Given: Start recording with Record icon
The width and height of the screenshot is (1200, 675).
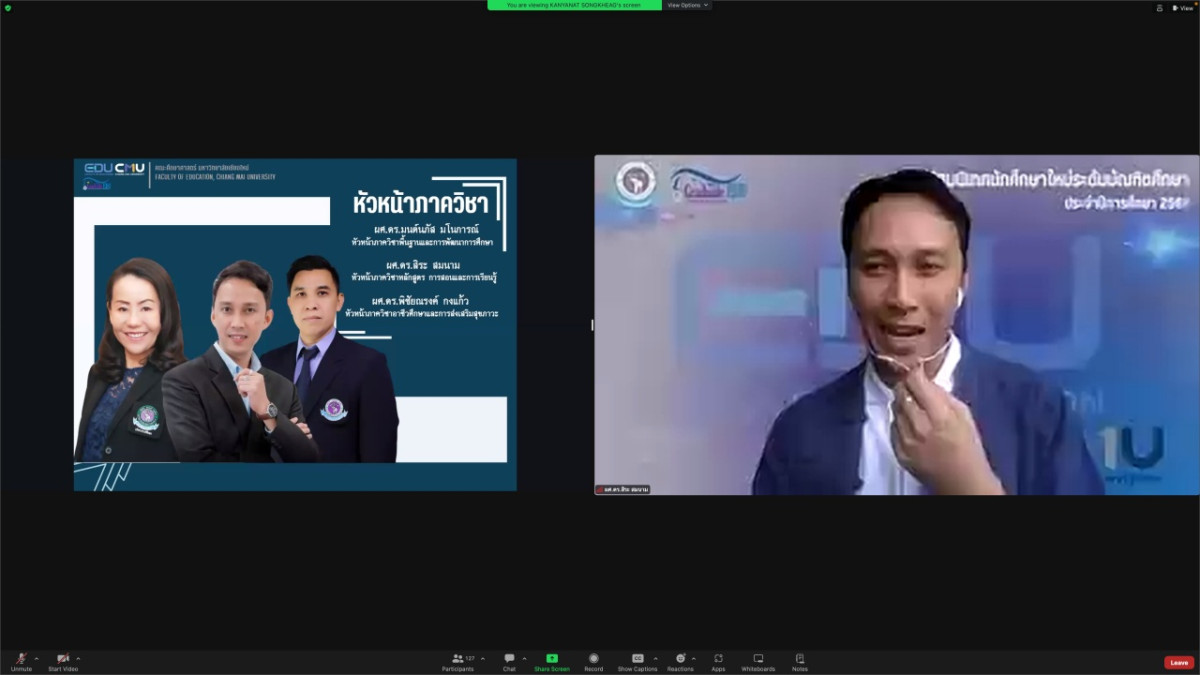Looking at the screenshot, I should click(x=593, y=660).
